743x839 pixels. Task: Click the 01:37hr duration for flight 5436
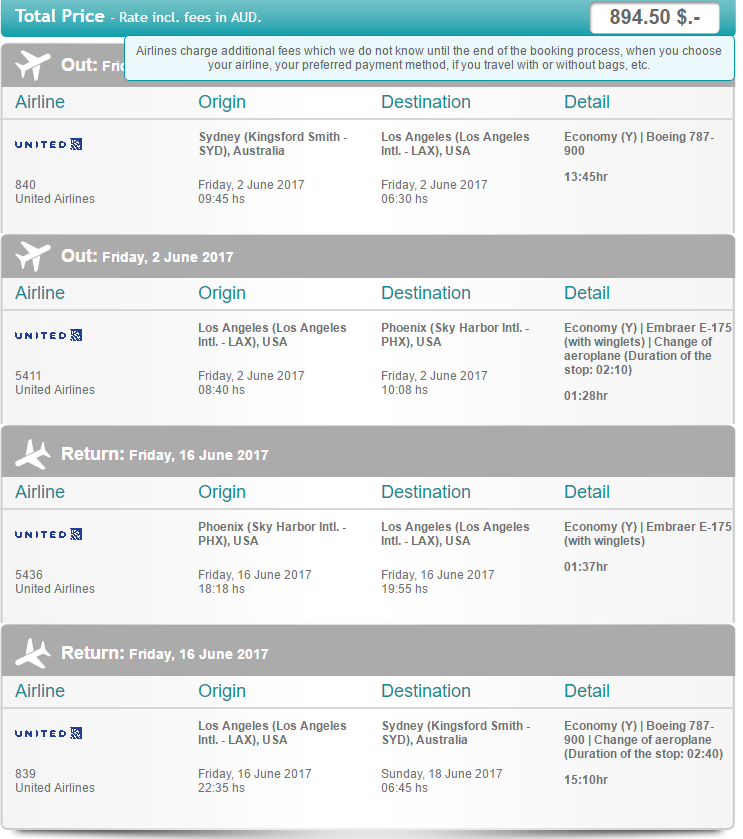(586, 567)
